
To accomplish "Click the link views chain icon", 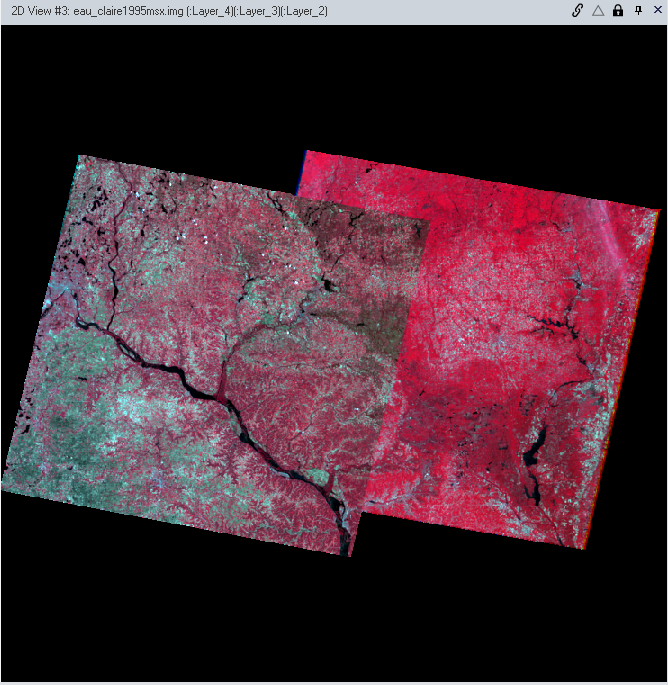I will coord(577,10).
